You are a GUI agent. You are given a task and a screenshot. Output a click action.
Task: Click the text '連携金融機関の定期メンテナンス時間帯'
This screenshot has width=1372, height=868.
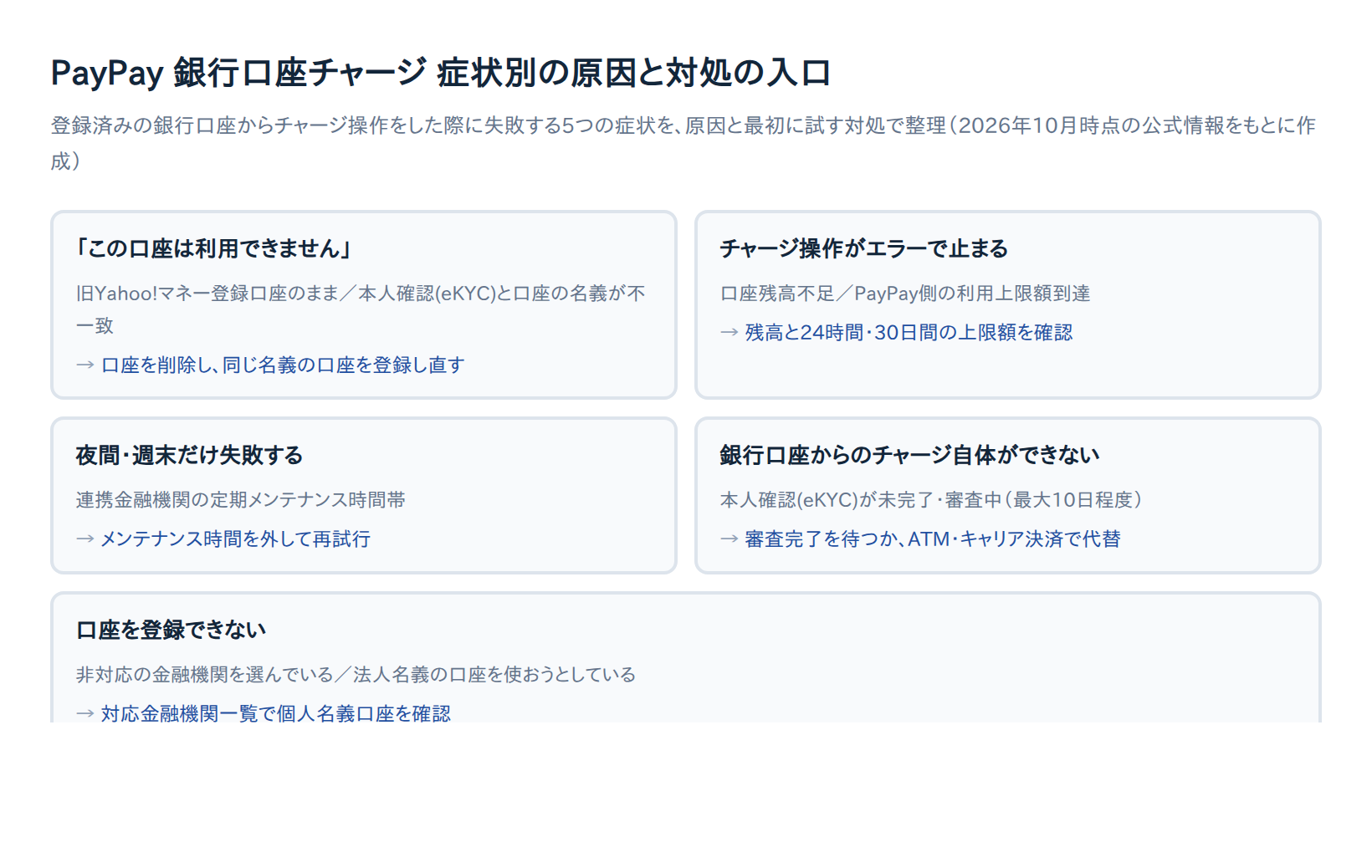tap(241, 500)
